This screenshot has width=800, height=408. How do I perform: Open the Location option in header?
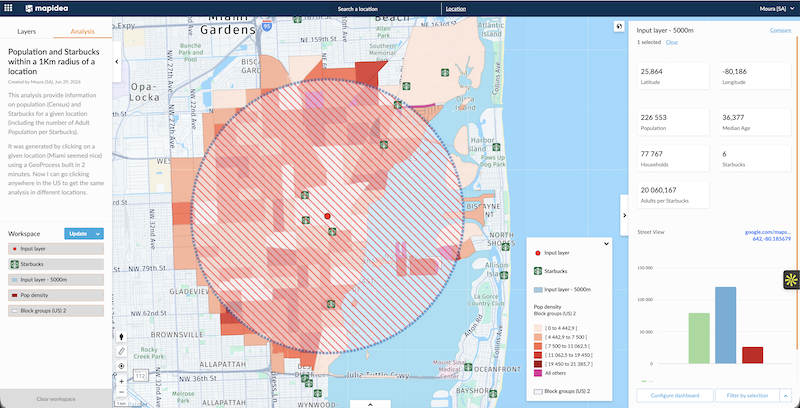pyautogui.click(x=456, y=9)
